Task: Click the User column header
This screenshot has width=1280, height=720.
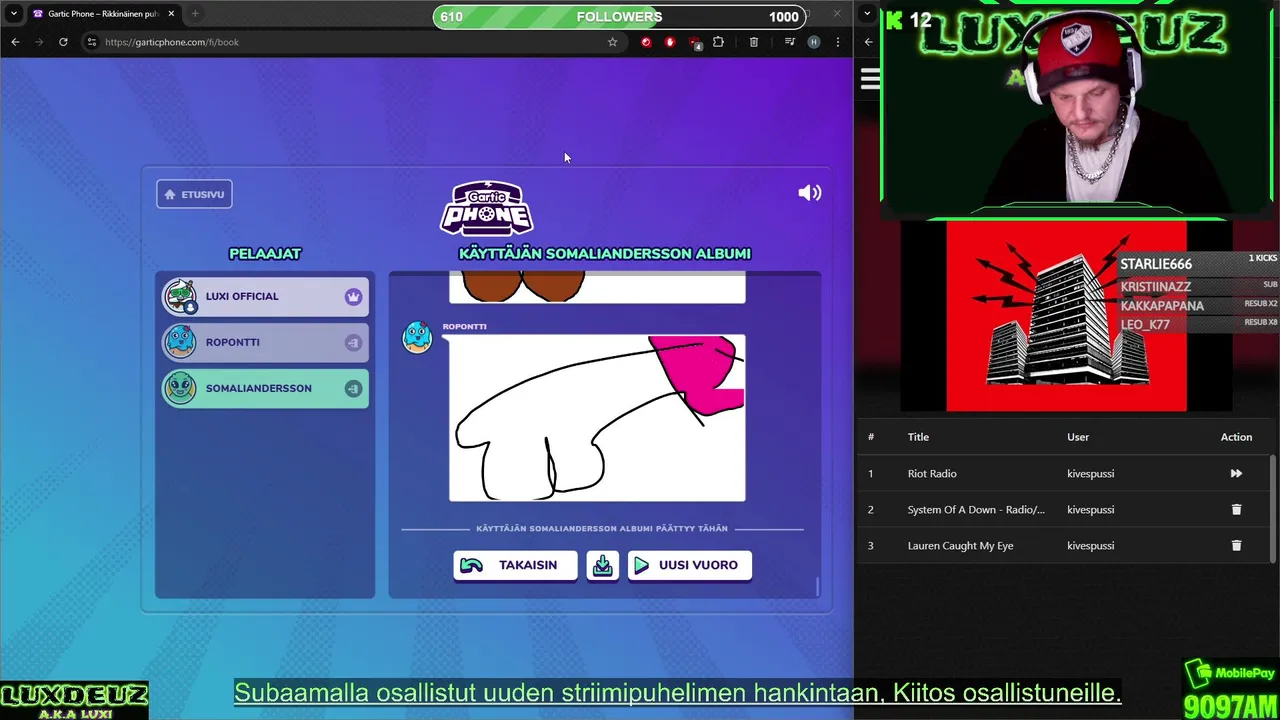Action: (1078, 437)
